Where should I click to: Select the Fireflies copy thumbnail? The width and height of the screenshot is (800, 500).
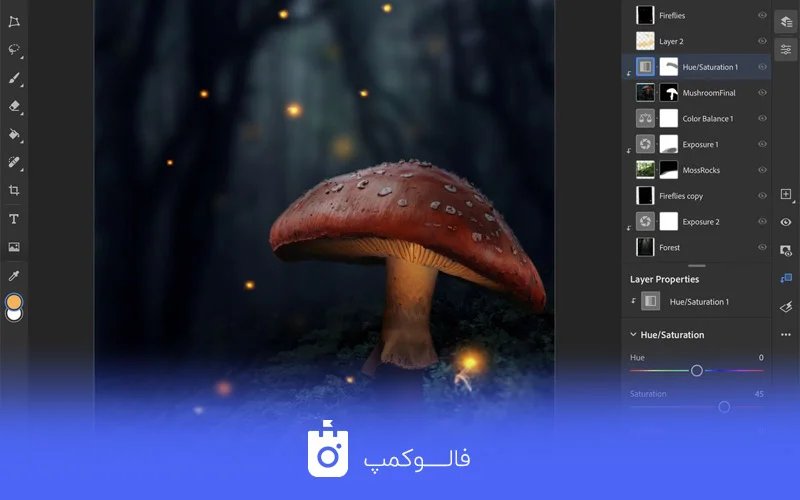(x=645, y=195)
